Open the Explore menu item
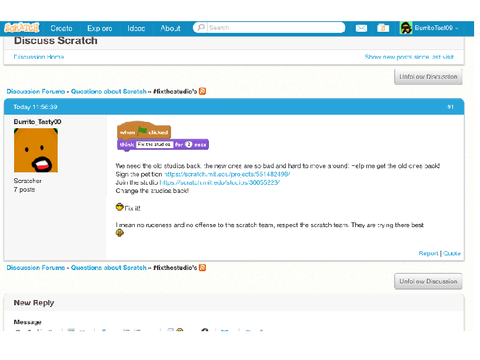 pyautogui.click(x=100, y=28)
